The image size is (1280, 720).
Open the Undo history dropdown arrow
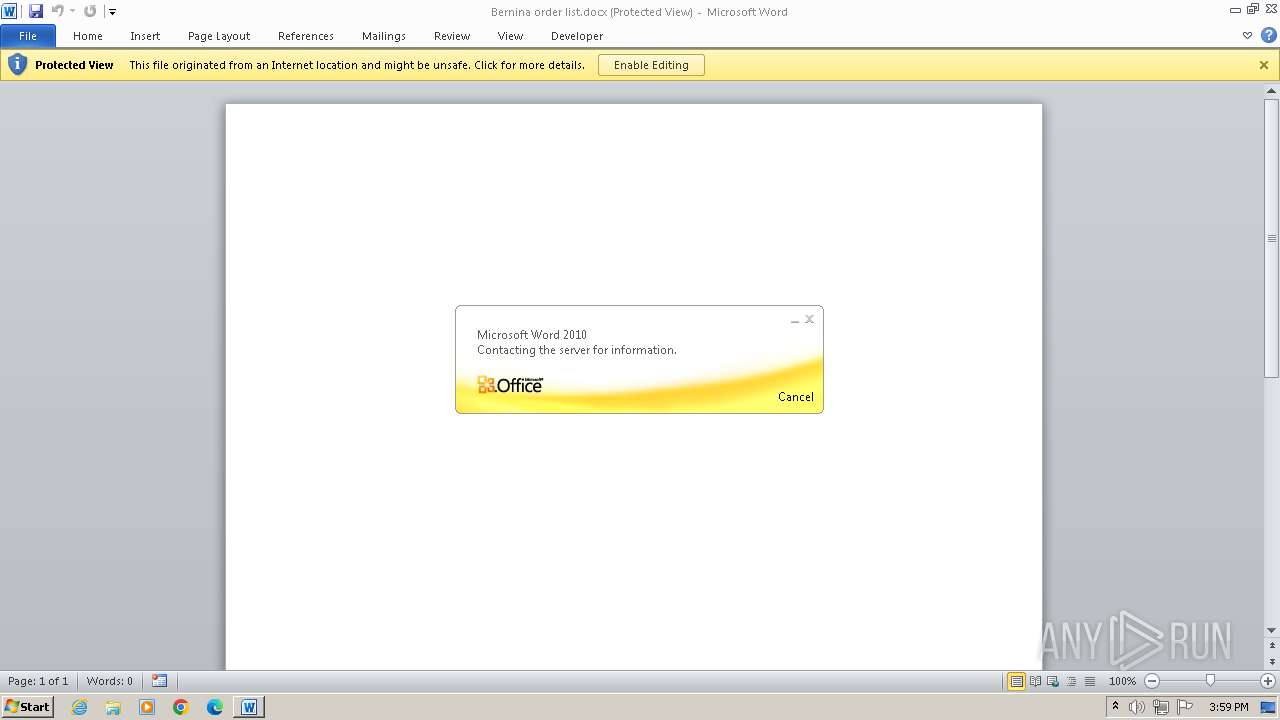[72, 12]
